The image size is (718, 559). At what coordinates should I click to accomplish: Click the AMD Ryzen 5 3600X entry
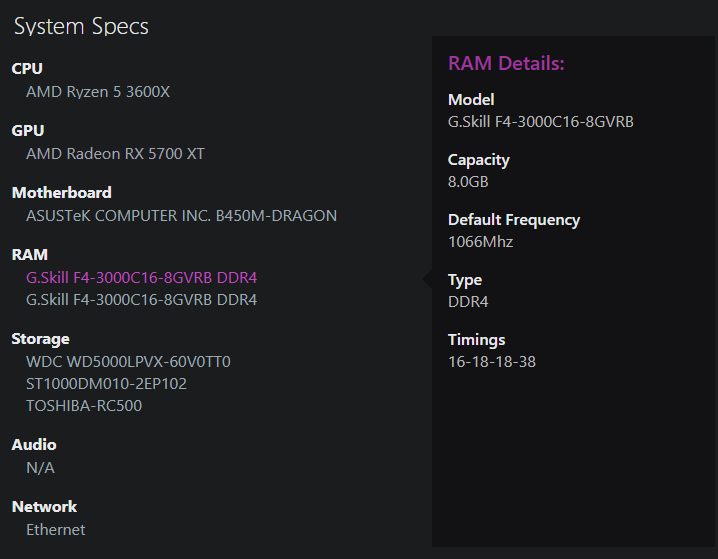click(98, 91)
